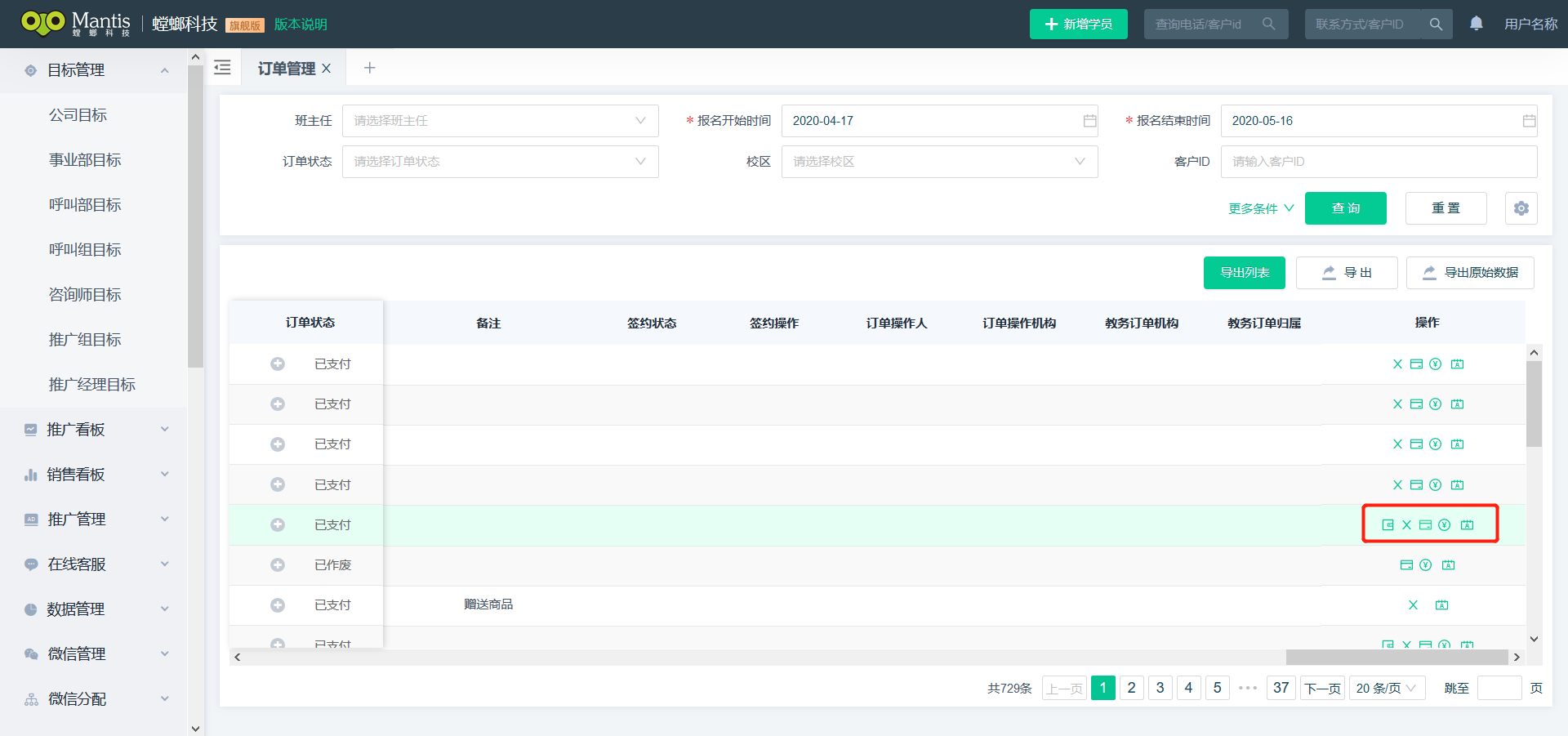
Task: Focus the 客户ID input field
Action: pyautogui.click(x=1379, y=162)
